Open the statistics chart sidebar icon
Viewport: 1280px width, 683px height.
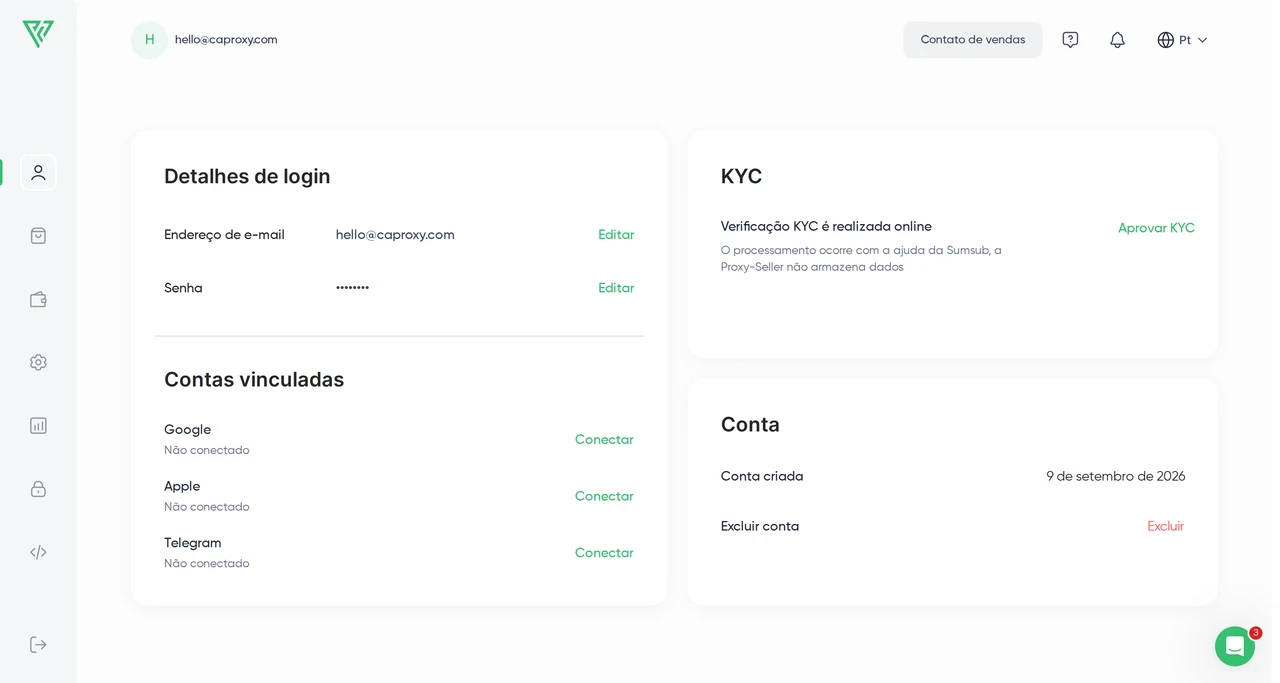point(38,425)
